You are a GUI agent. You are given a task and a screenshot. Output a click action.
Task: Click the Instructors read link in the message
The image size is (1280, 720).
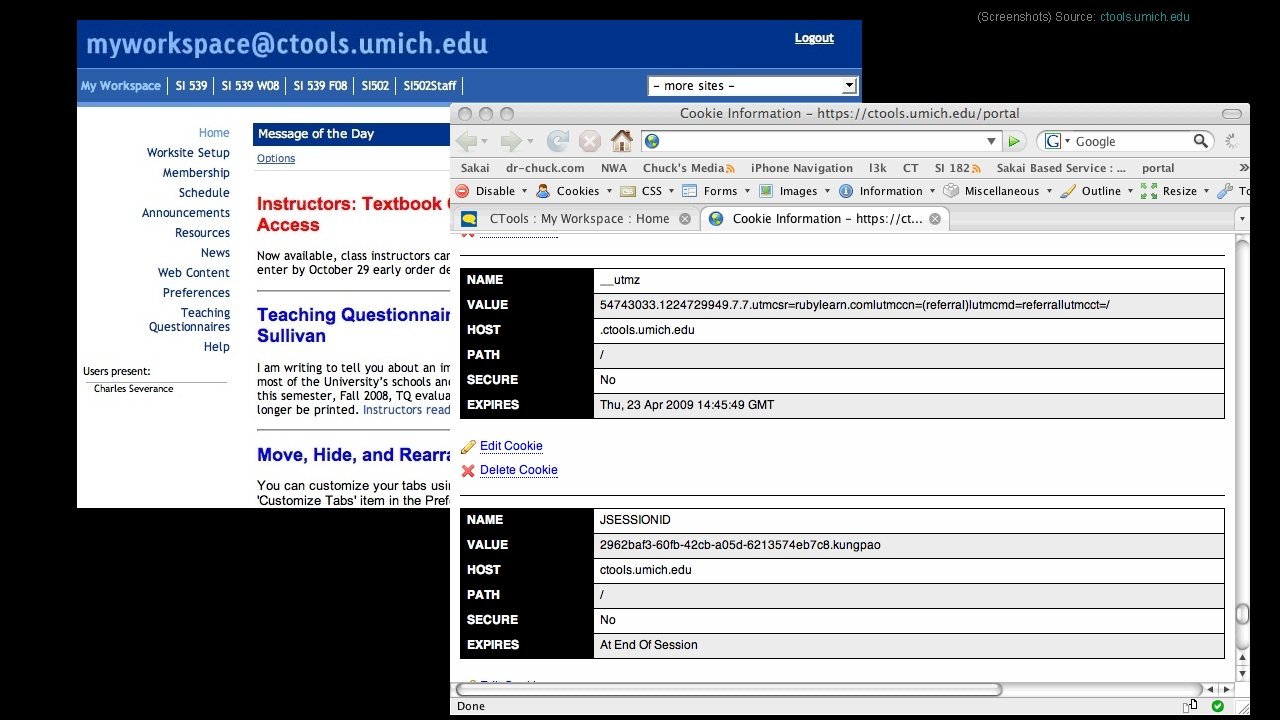(406, 410)
